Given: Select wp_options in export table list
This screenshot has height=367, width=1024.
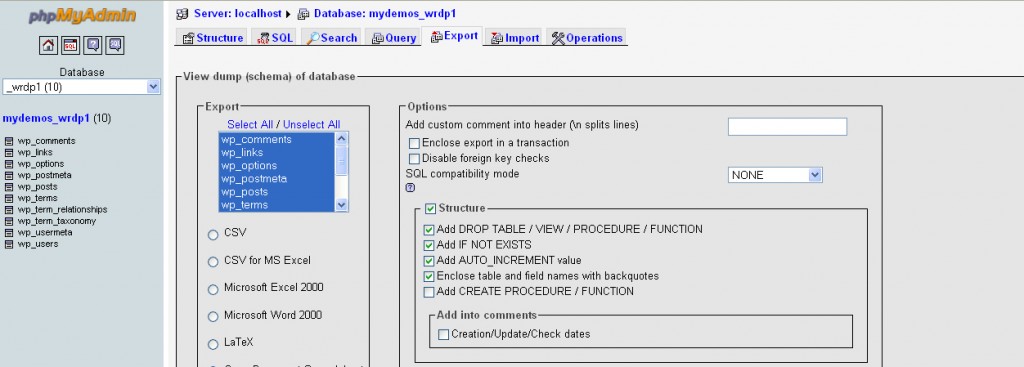Looking at the screenshot, I should pyautogui.click(x=277, y=166).
